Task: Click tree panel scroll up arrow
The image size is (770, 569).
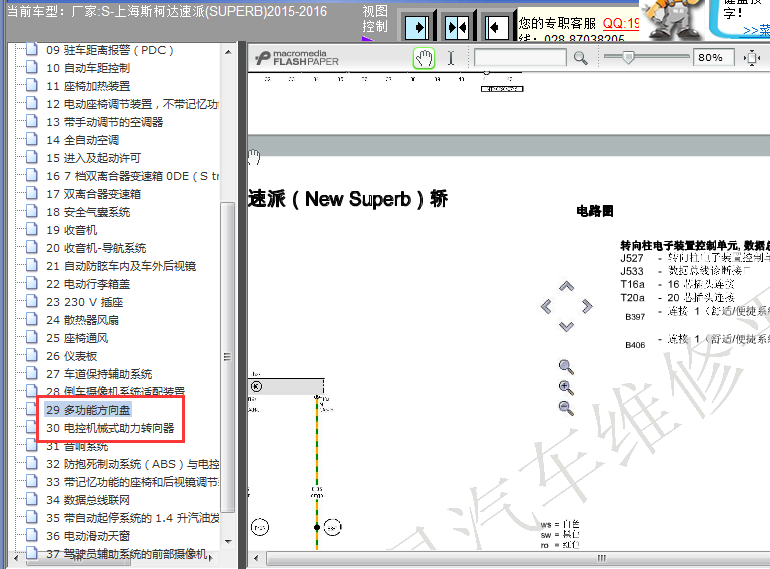Action: click(228, 52)
